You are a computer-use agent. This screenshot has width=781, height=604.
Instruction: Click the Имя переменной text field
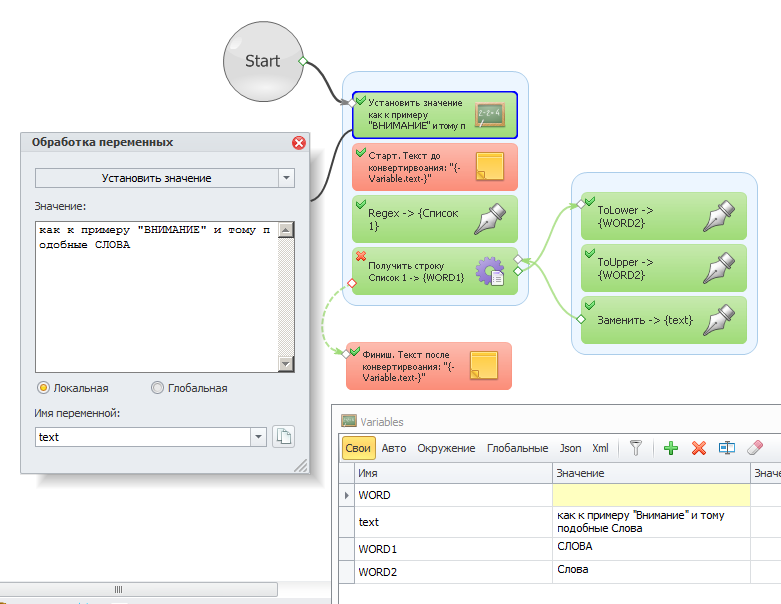143,437
